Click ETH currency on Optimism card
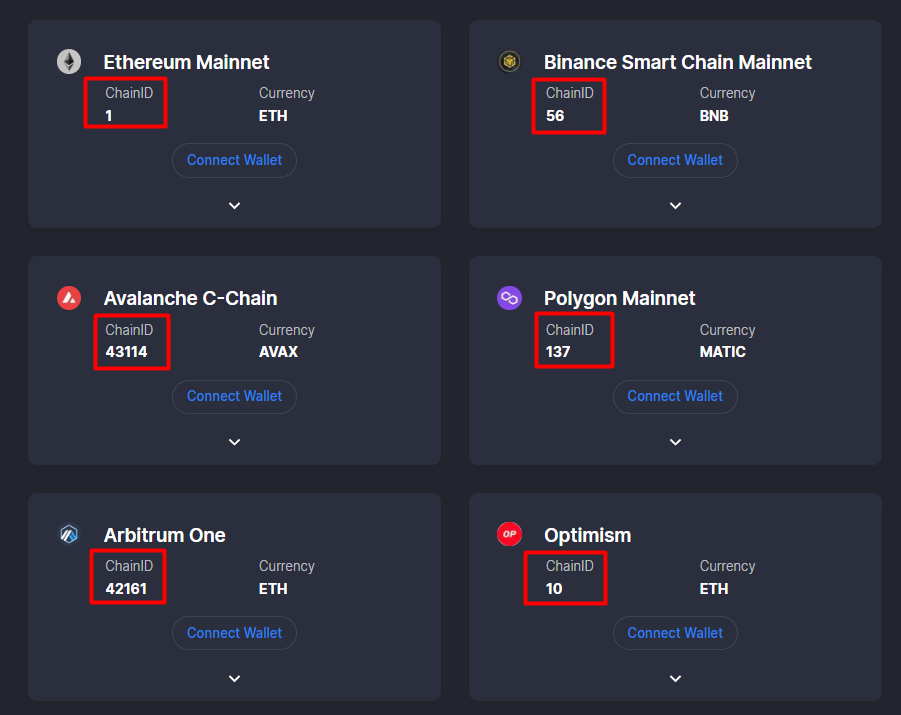Image resolution: width=901 pixels, height=715 pixels. click(x=714, y=589)
